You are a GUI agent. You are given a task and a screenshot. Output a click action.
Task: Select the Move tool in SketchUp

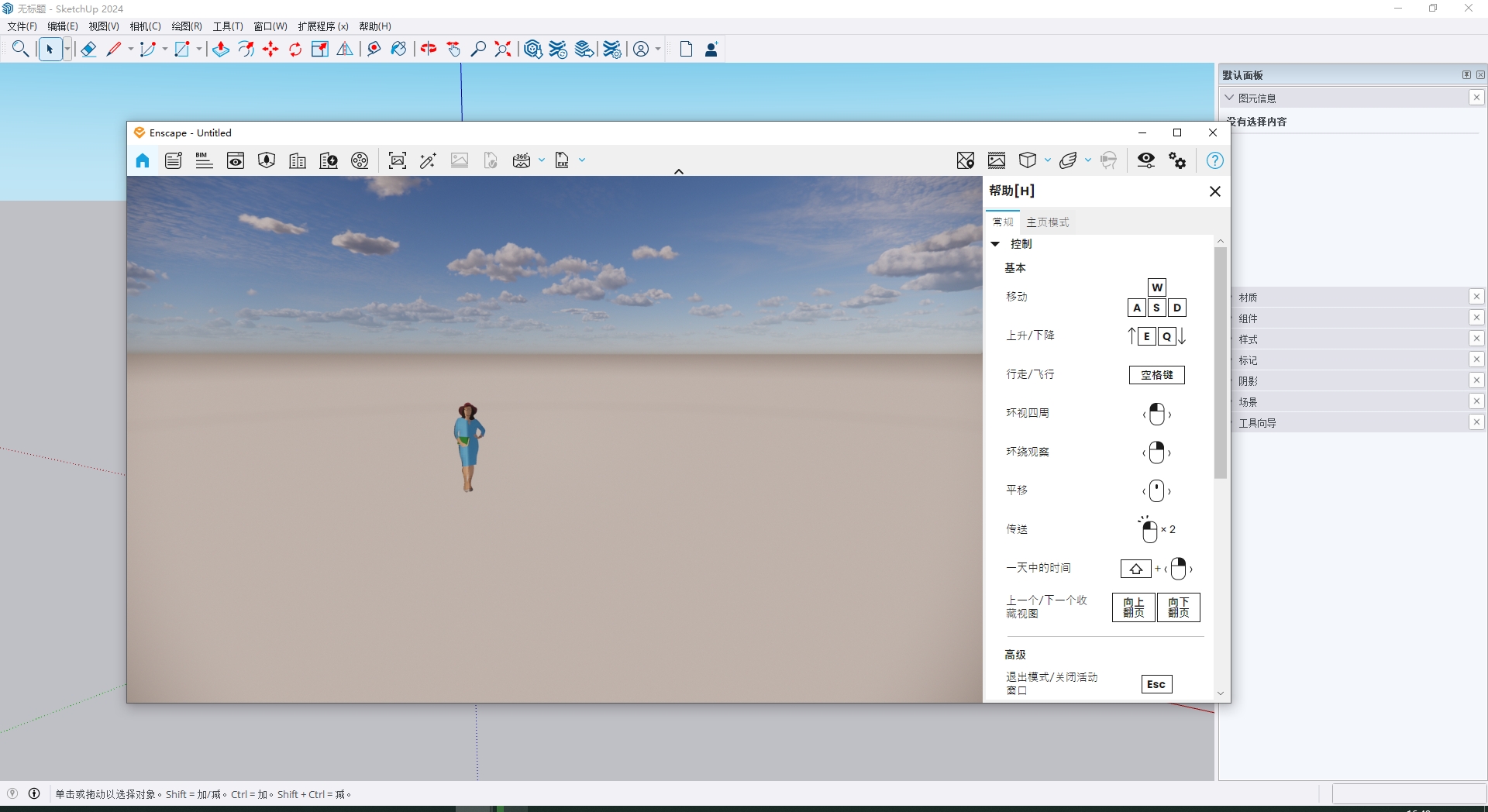(x=270, y=49)
